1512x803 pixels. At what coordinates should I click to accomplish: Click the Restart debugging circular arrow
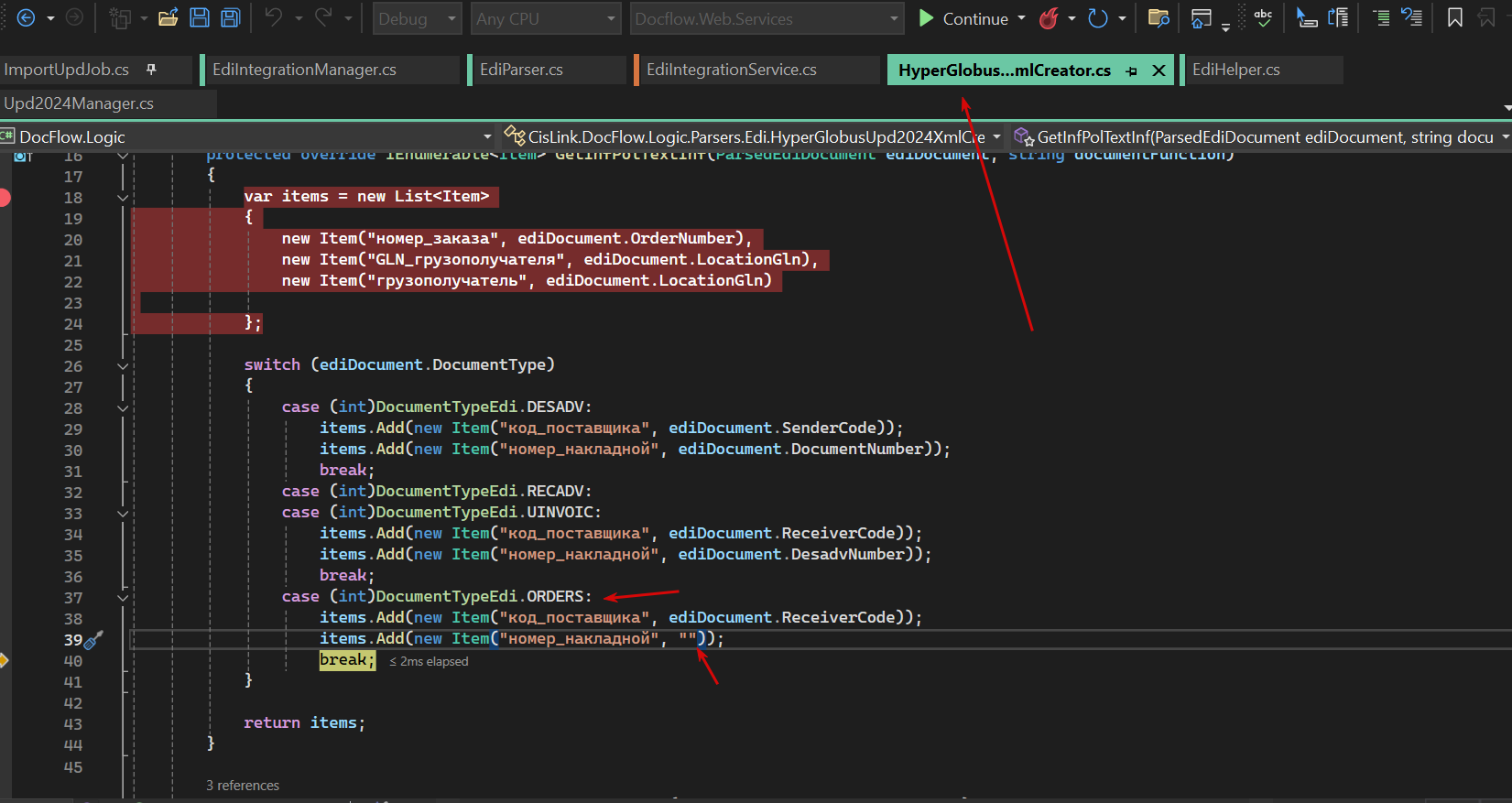pyautogui.click(x=1097, y=18)
